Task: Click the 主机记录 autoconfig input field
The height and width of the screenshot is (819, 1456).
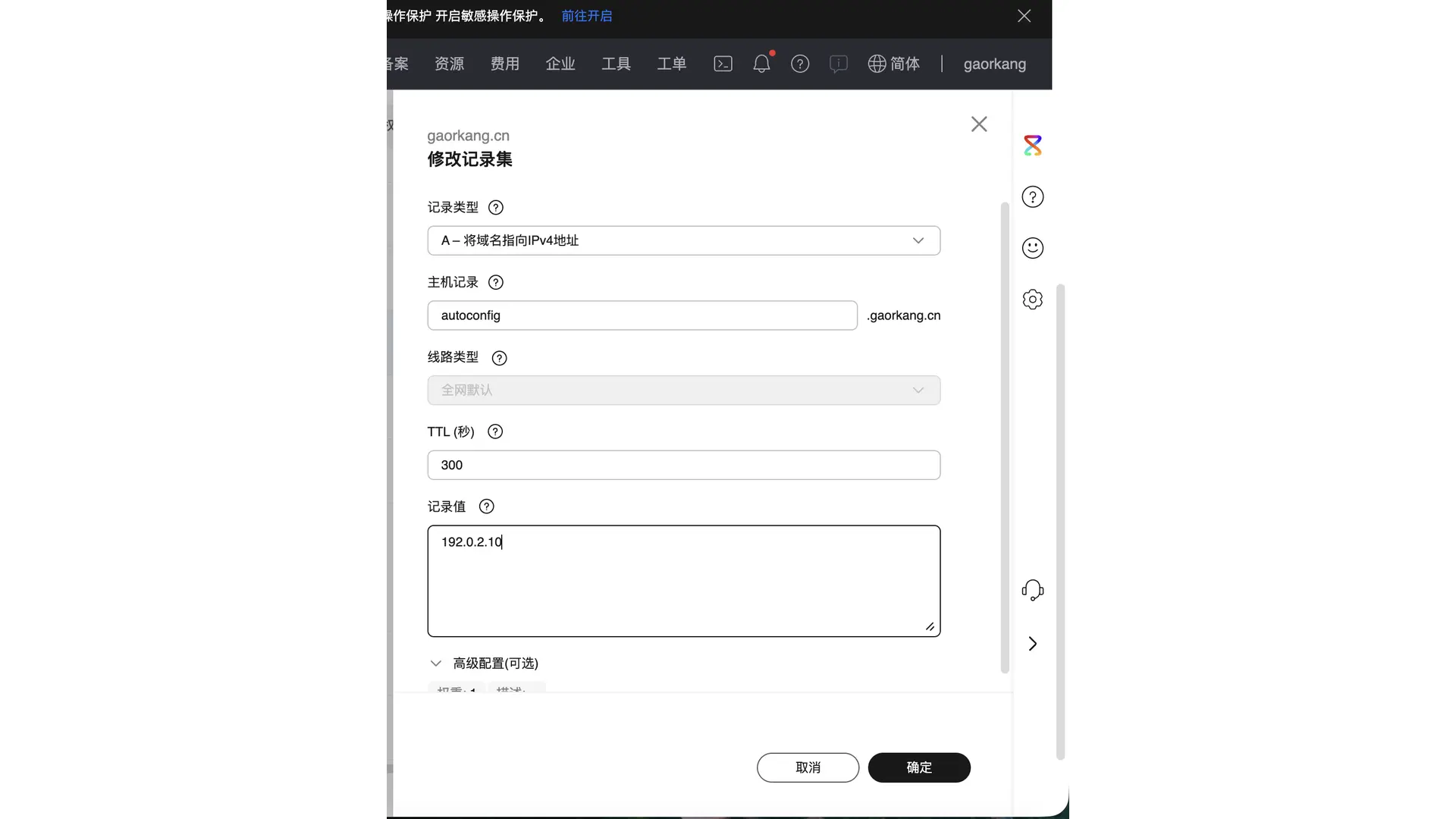Action: point(642,315)
